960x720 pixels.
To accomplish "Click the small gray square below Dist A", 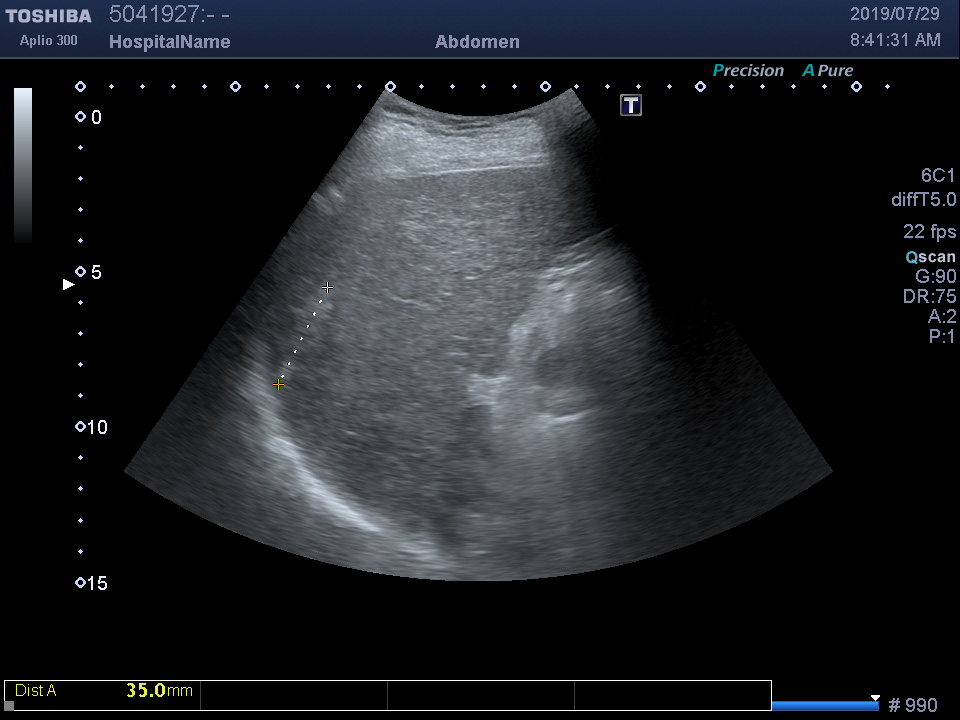I will coord(10,706).
